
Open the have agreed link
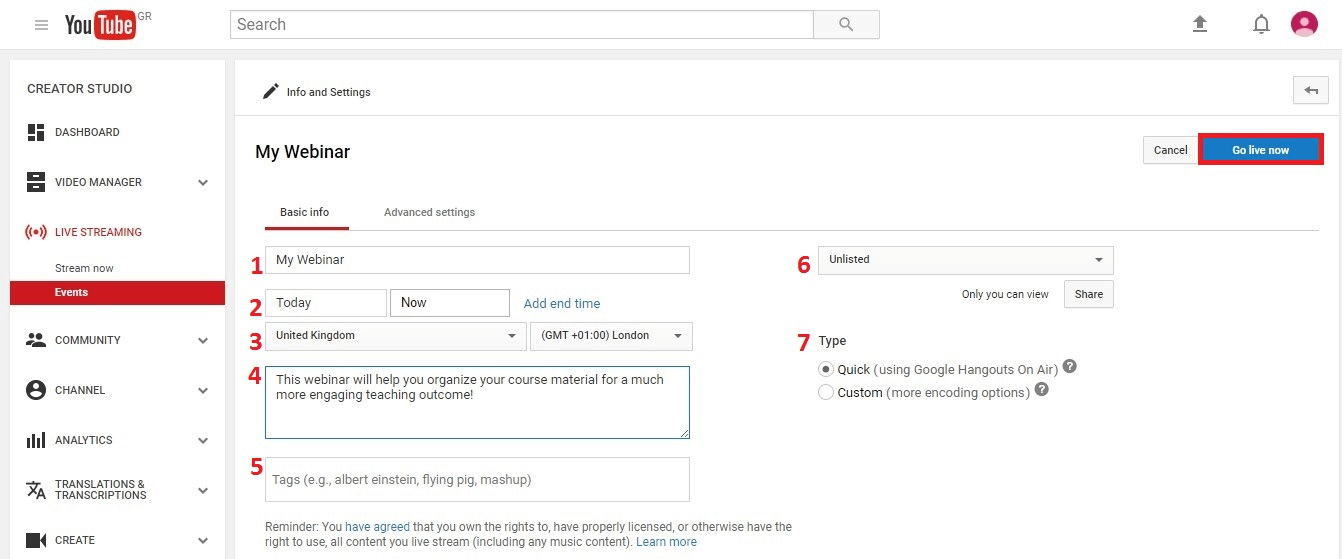pyautogui.click(x=377, y=526)
